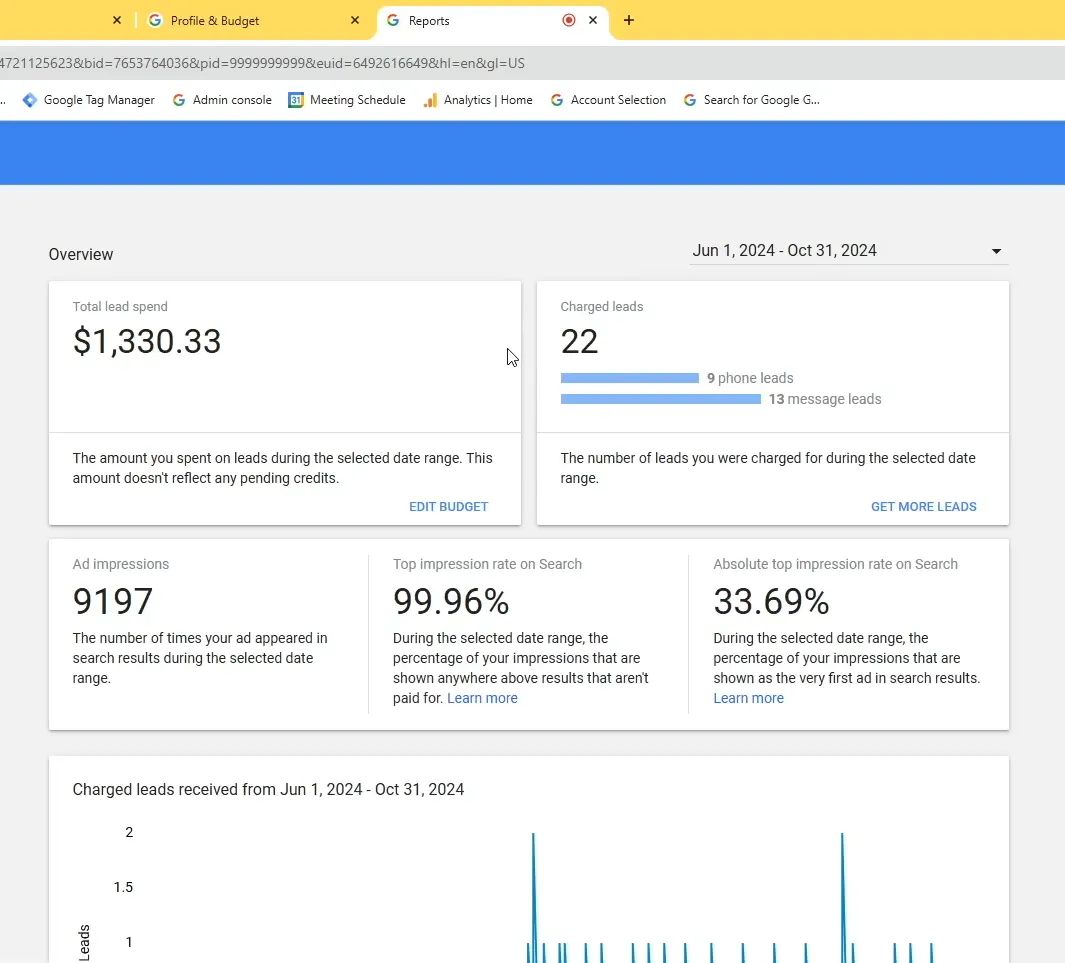Click the 9 phone leads bar

pyautogui.click(x=630, y=378)
